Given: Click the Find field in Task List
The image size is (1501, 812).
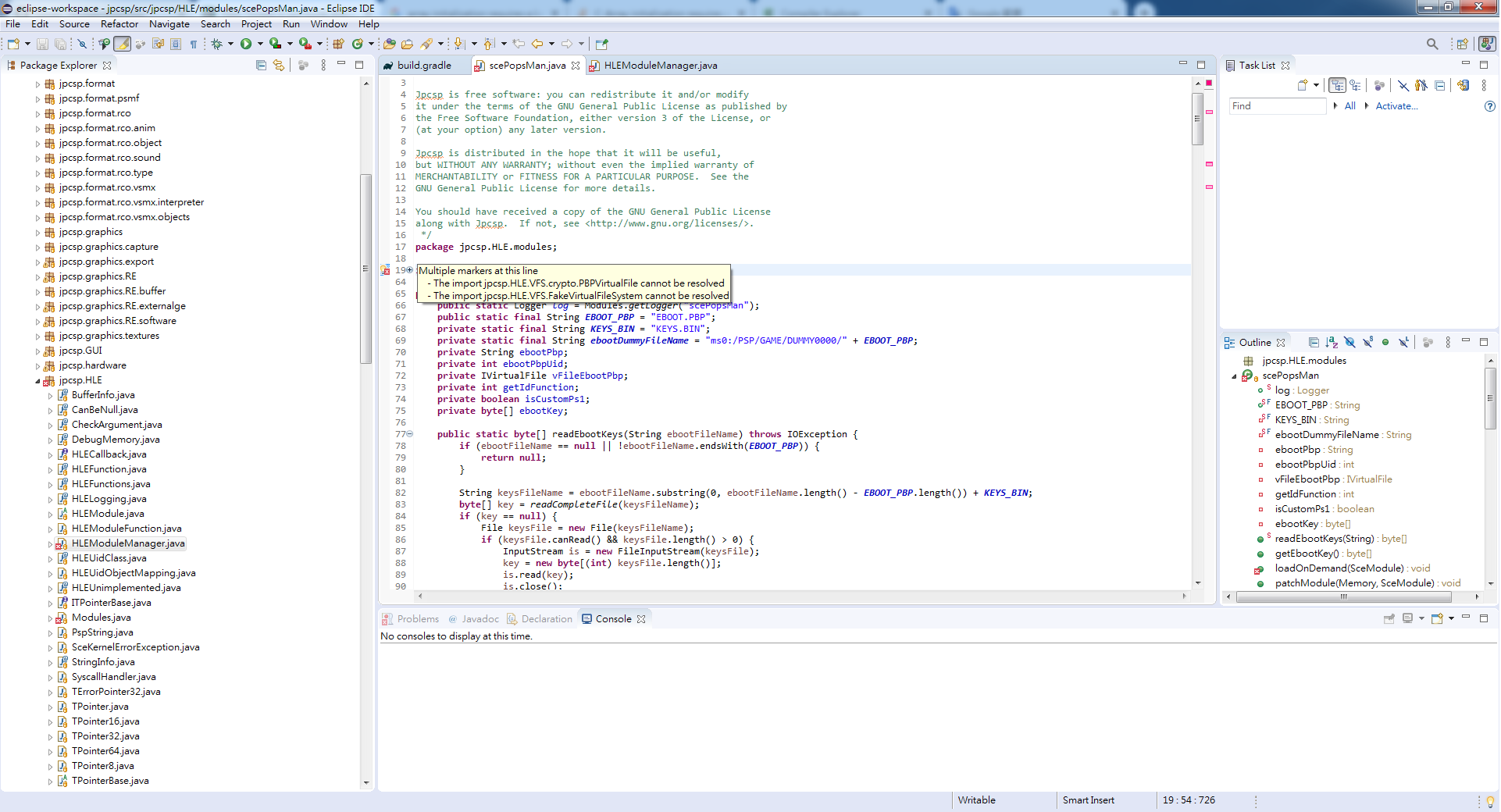Looking at the screenshot, I should (x=1277, y=106).
